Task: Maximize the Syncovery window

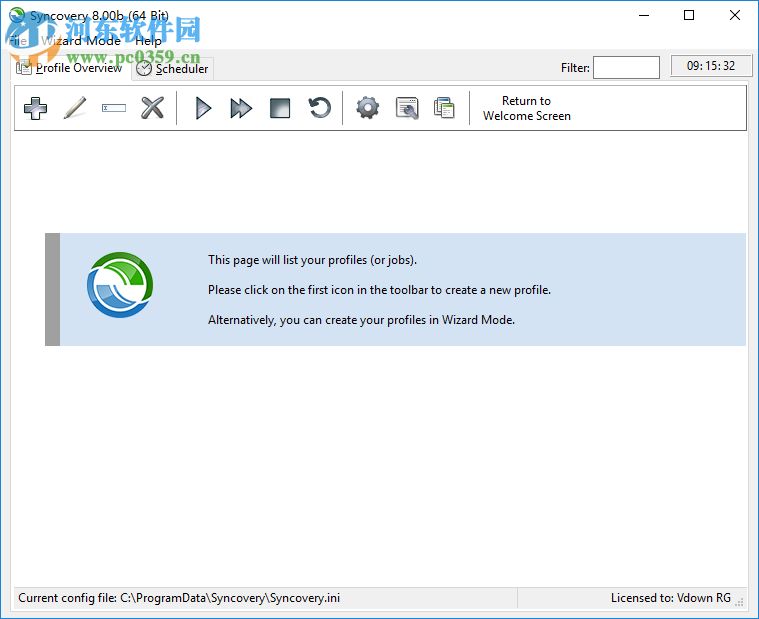Action: (x=689, y=15)
